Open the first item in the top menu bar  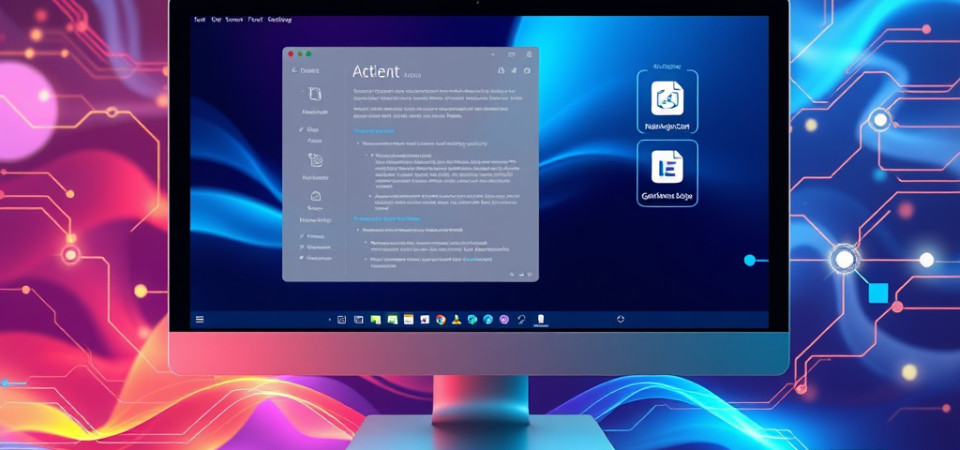(x=199, y=20)
